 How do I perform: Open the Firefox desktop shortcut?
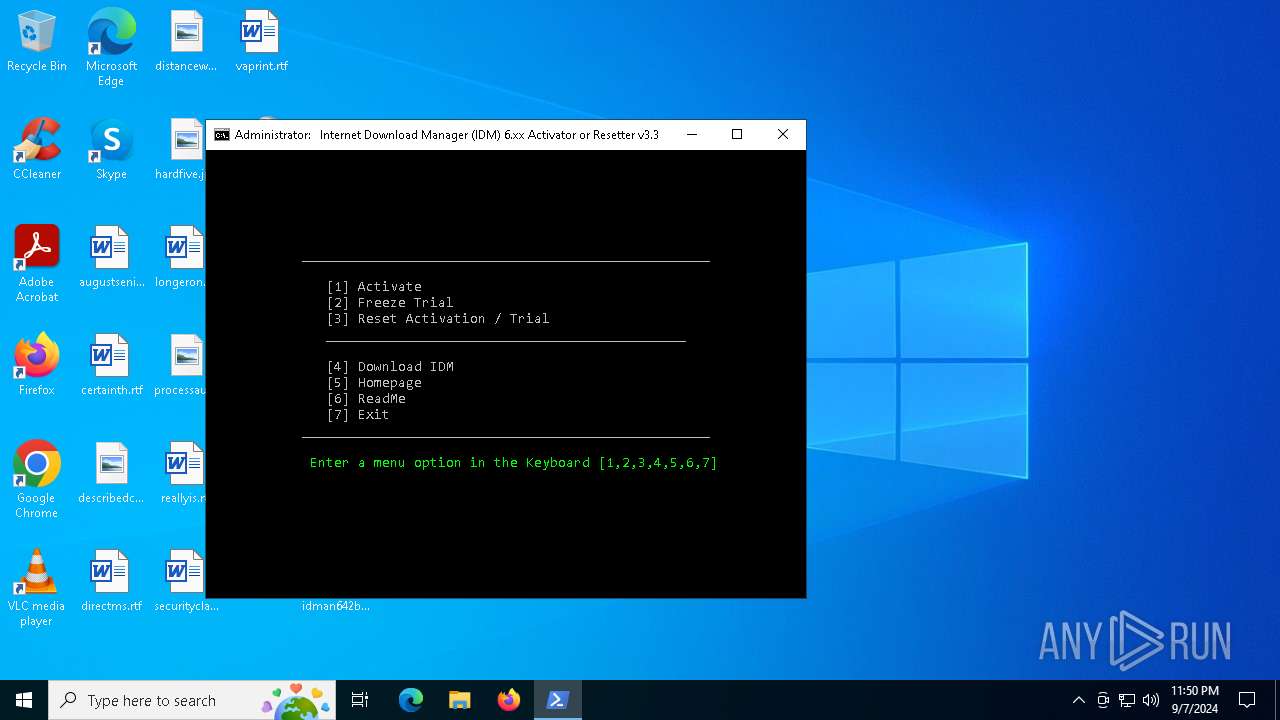pyautogui.click(x=37, y=366)
